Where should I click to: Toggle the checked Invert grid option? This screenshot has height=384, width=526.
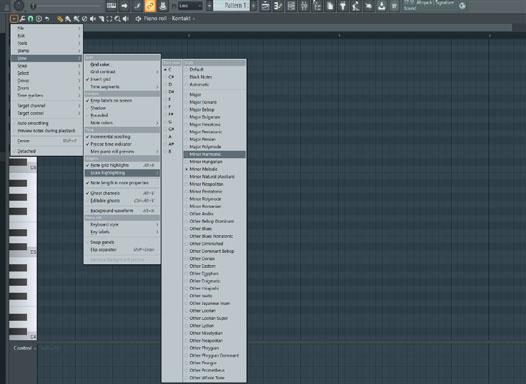pos(122,79)
